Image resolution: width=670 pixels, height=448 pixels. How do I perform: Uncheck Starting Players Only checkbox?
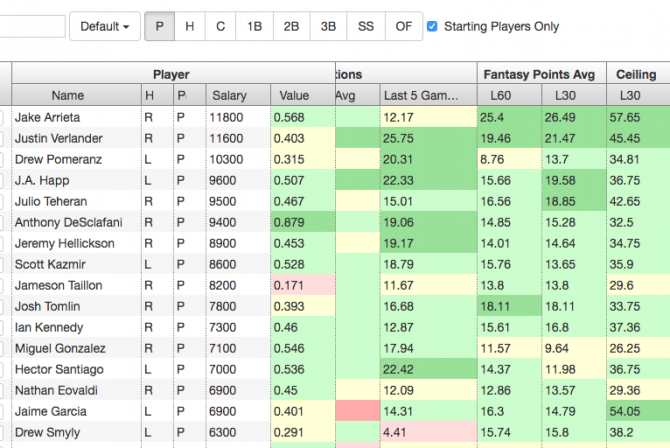coord(432,27)
